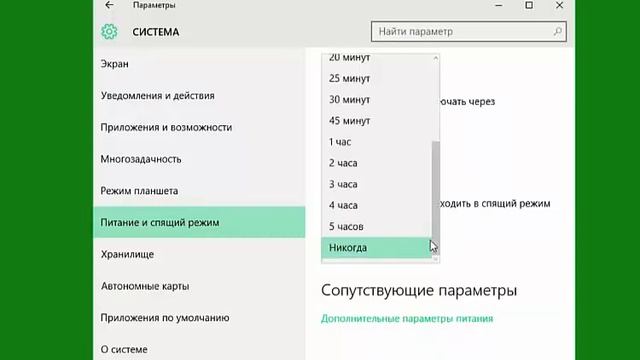Open the Режим планшета section
640x360 pixels.
(199, 191)
